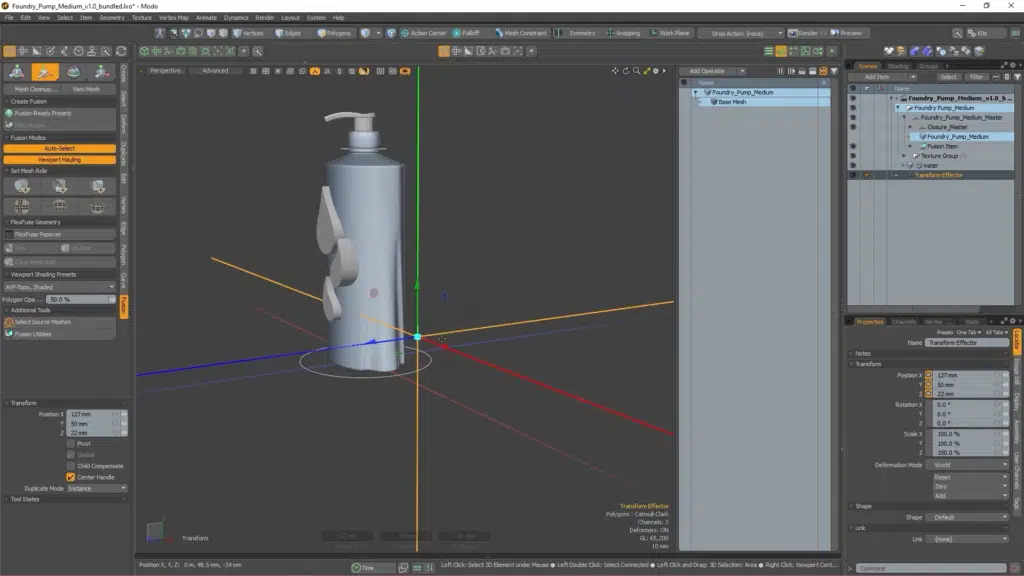Collapse the Foundry_Pump_Medium_Master tree item
1024x576 pixels.
click(x=902, y=118)
